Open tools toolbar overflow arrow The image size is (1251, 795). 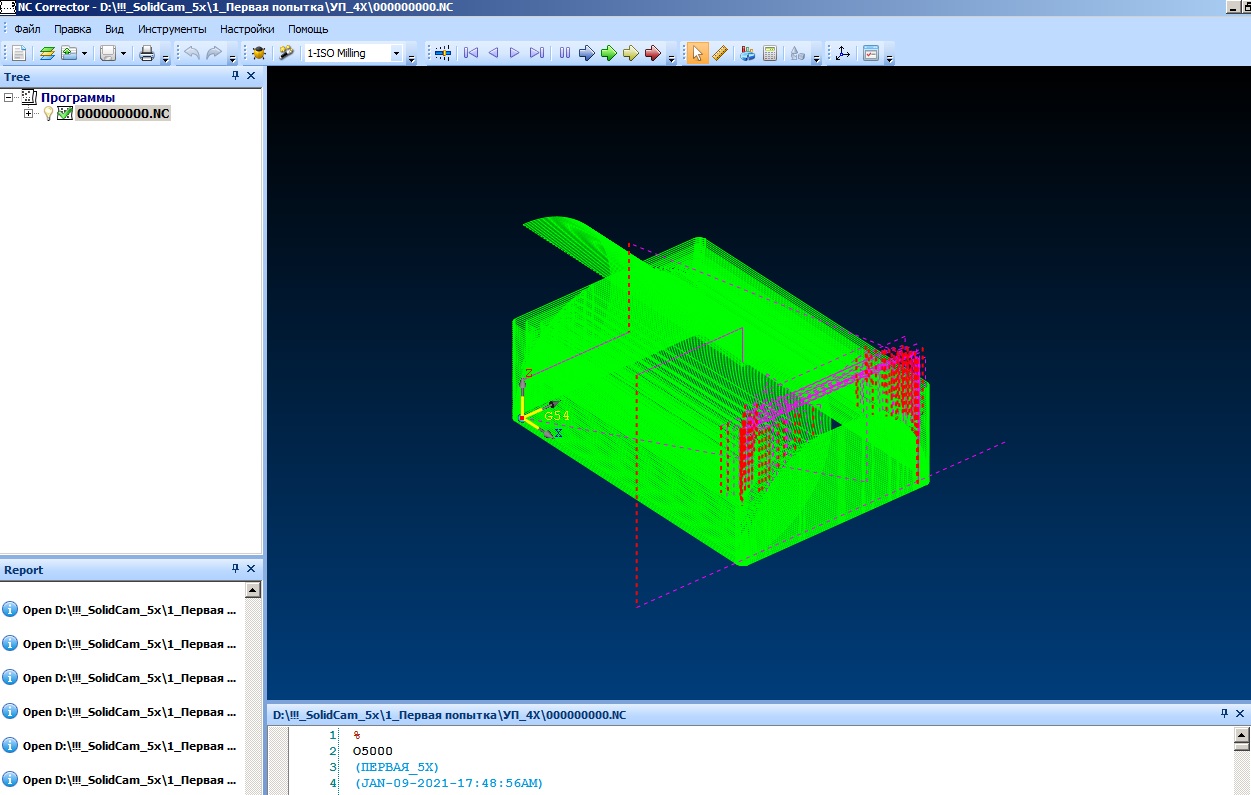tap(817, 58)
